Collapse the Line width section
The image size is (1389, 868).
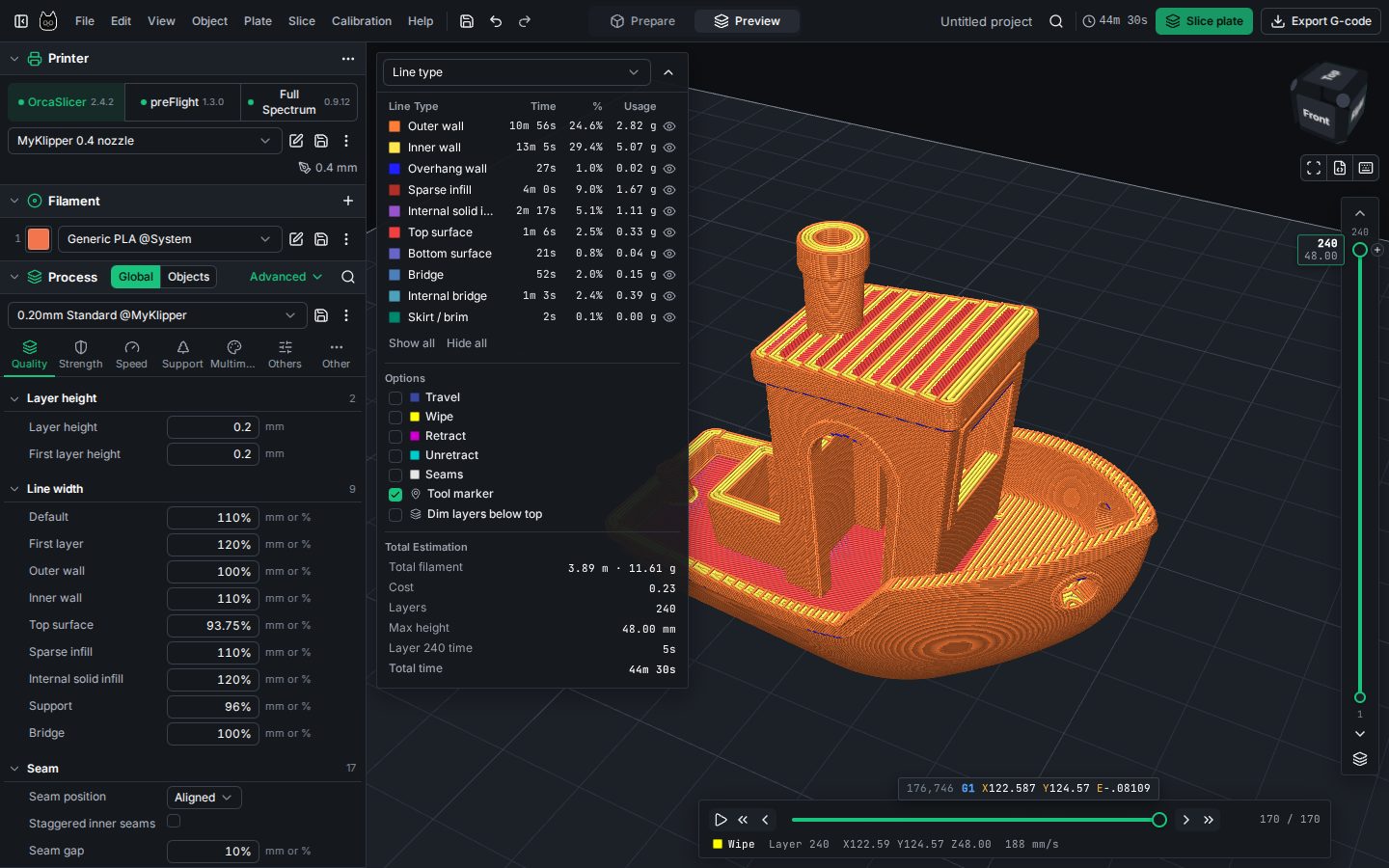point(14,489)
